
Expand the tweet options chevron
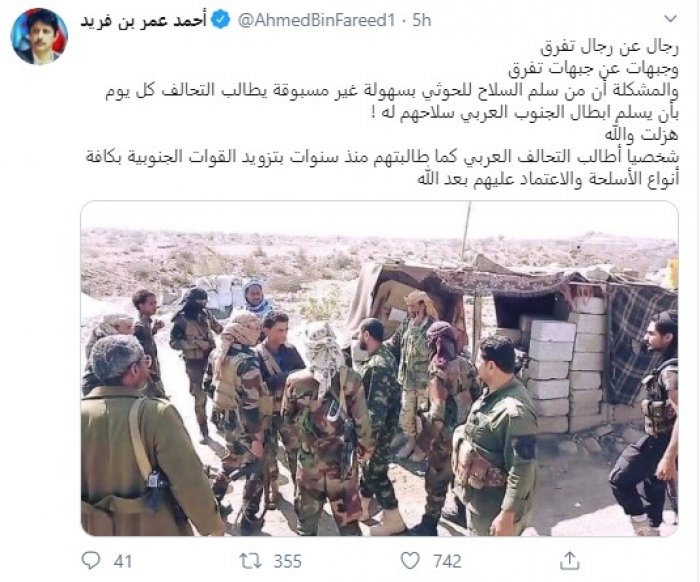671,19
